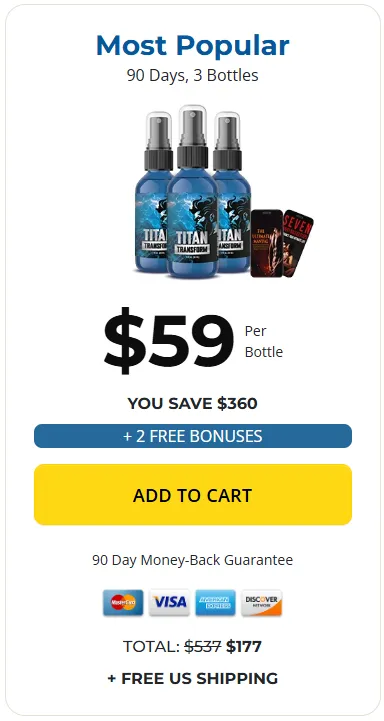Click the Most Popular heading
The width and height of the screenshot is (384, 721).
point(193,46)
